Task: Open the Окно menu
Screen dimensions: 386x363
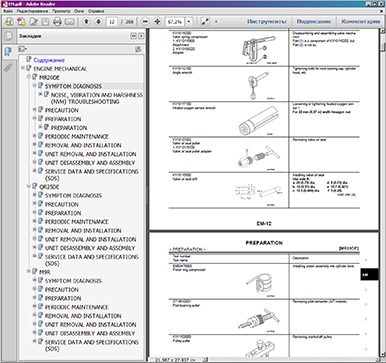Action: pos(79,11)
